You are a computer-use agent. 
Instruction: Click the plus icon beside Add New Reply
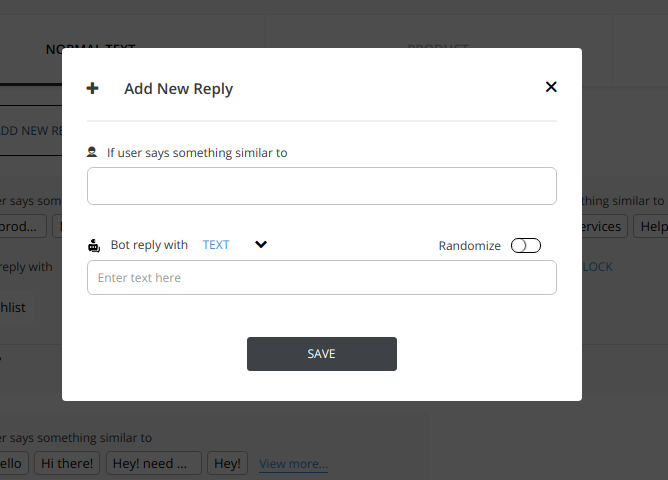point(92,88)
